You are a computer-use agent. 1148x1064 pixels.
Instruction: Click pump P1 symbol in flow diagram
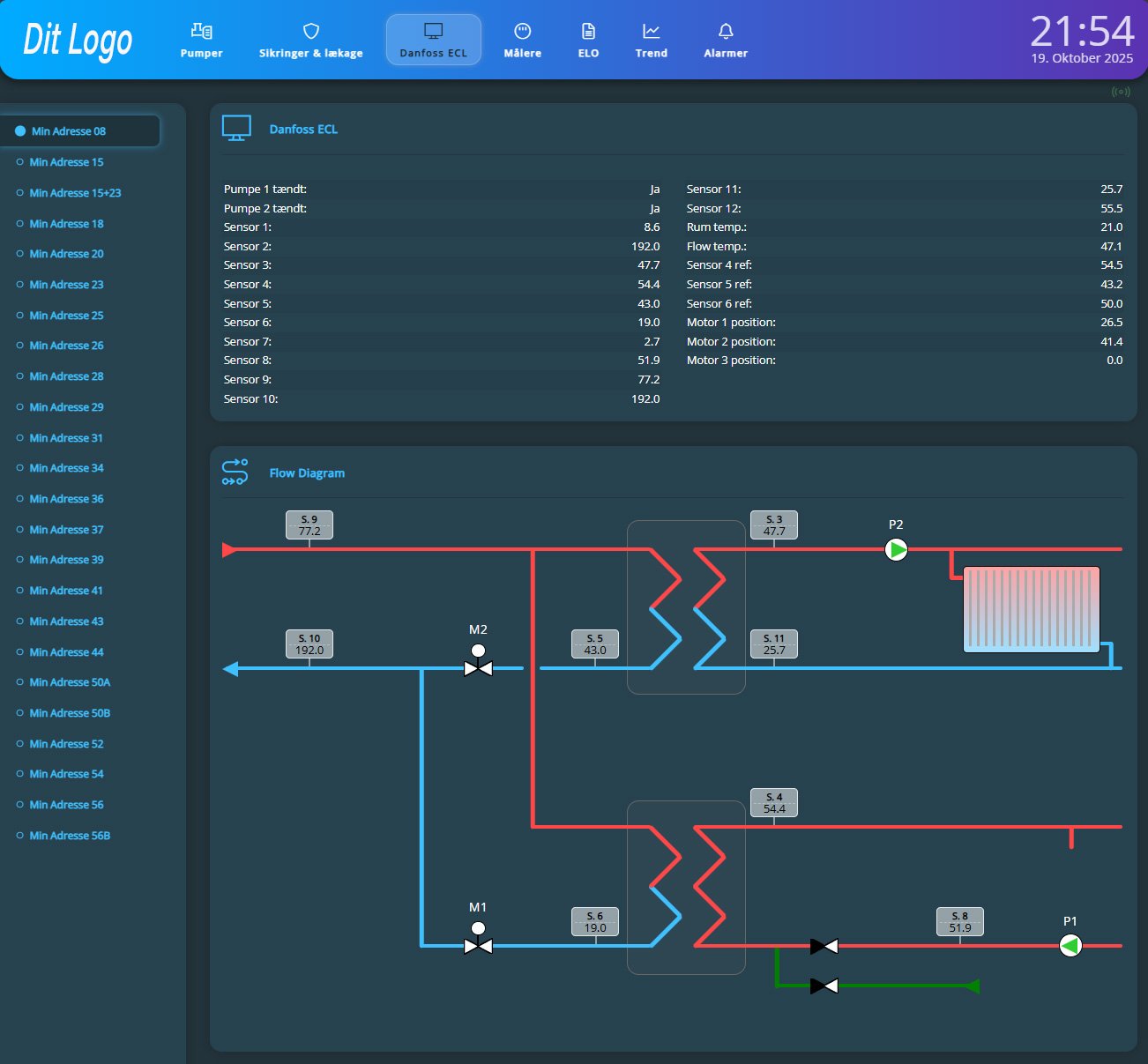coord(1070,946)
